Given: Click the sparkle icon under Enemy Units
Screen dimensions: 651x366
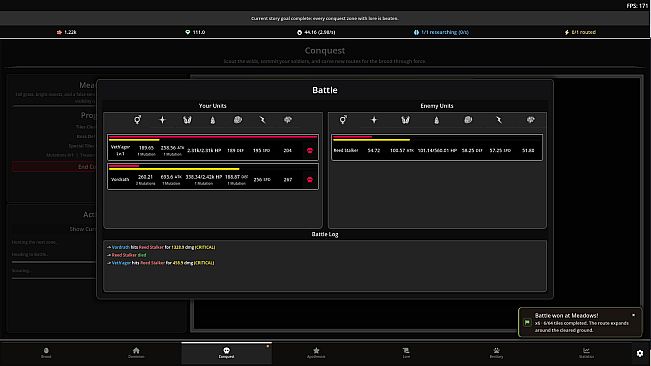Looking at the screenshot, I should click(374, 120).
